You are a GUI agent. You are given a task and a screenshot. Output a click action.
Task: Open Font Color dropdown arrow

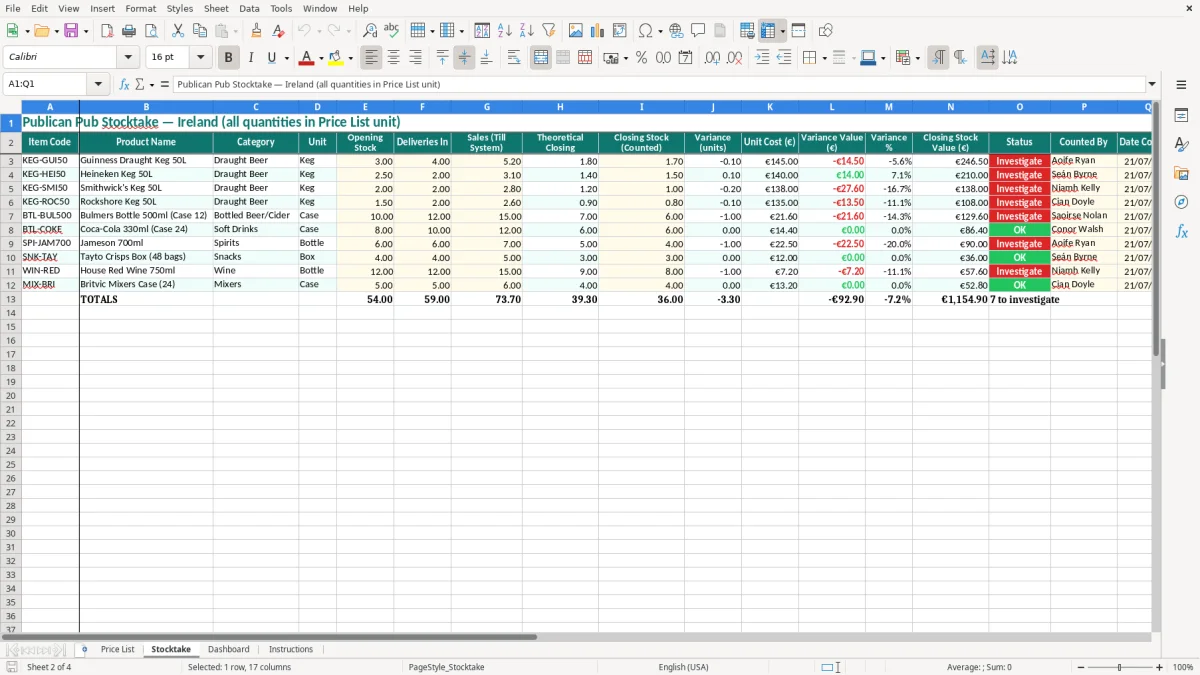coord(321,58)
